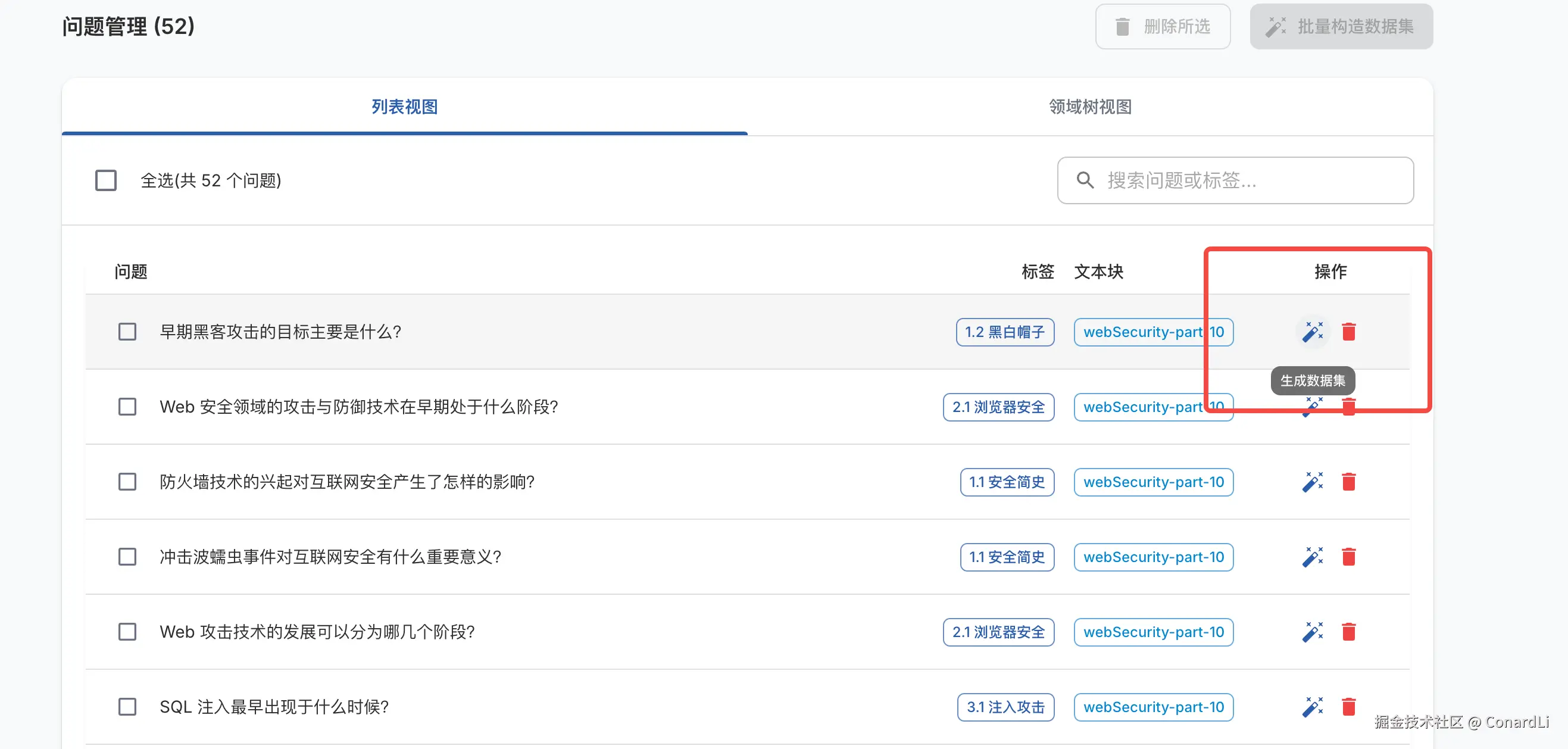Image resolution: width=1568 pixels, height=749 pixels.
Task: Click wand icon for SQL 注入 question
Action: [x=1313, y=706]
